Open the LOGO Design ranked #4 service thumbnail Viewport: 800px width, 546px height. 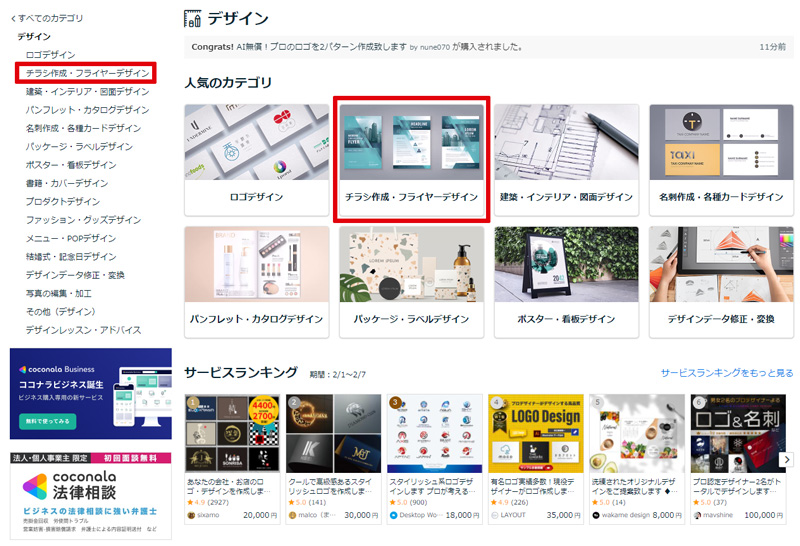536,432
